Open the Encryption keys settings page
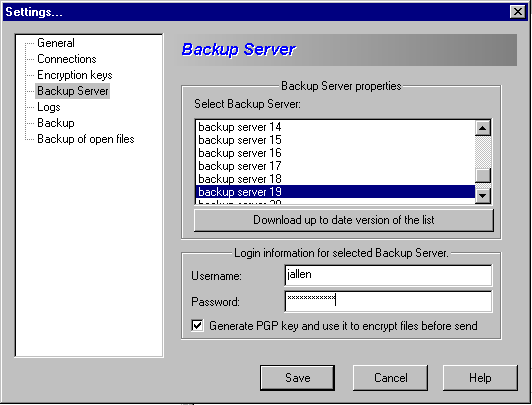This screenshot has height=405, width=532. click(x=74, y=75)
